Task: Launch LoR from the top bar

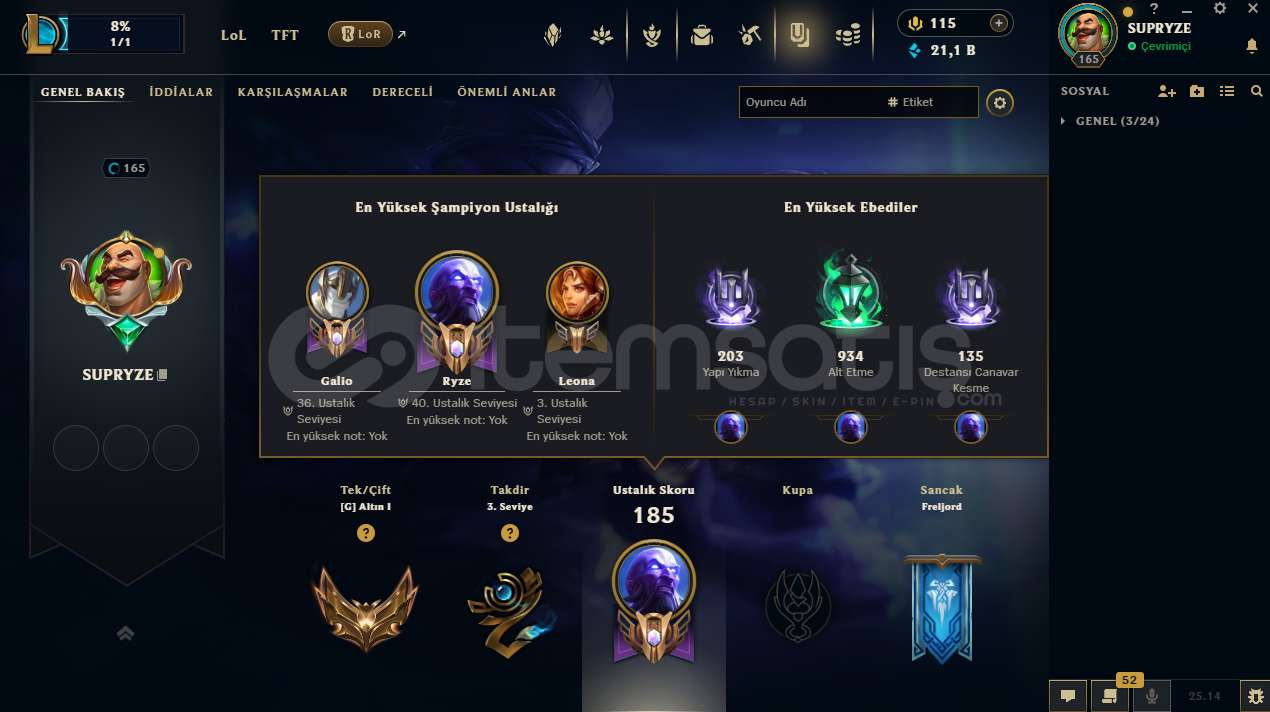Action: [360, 34]
